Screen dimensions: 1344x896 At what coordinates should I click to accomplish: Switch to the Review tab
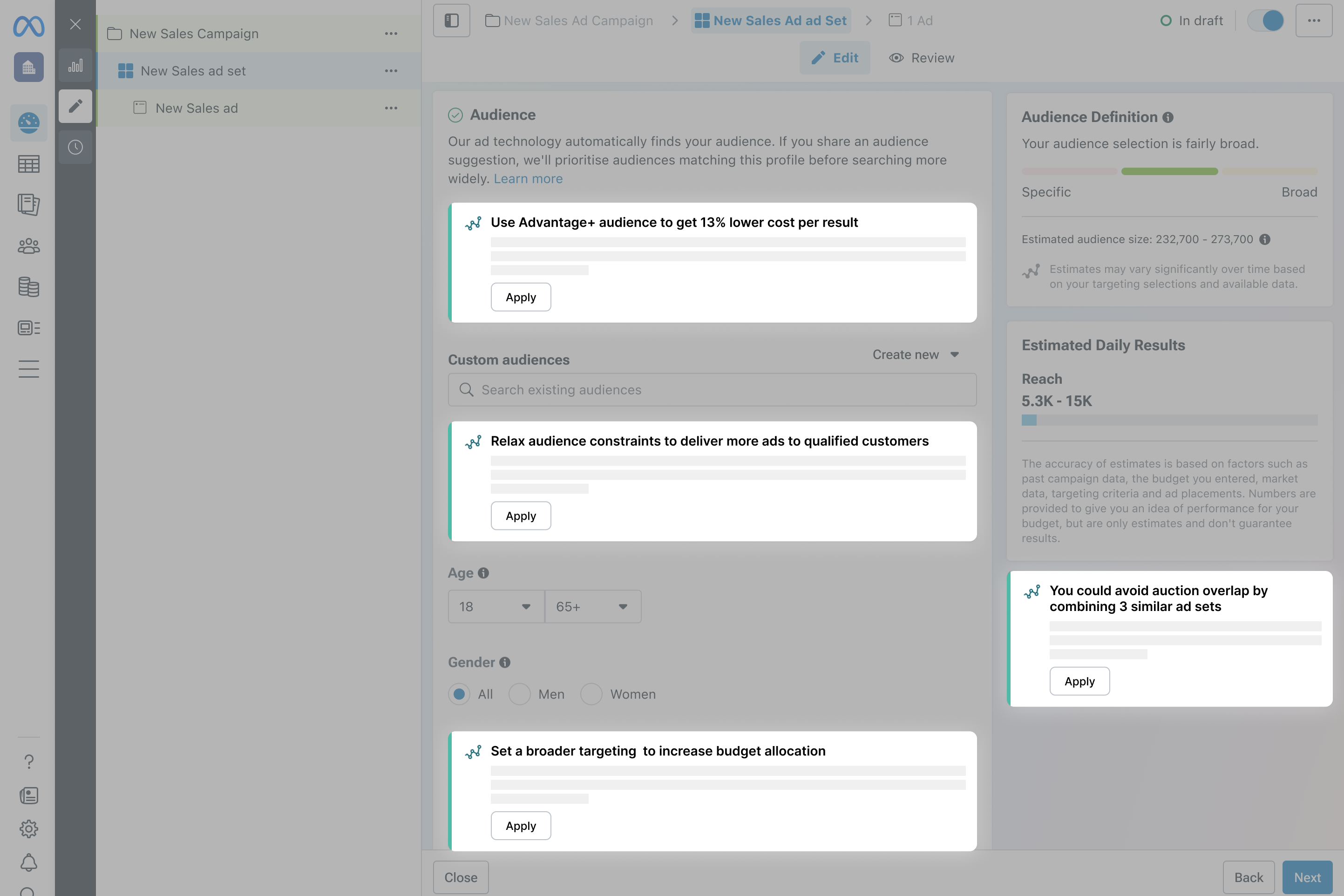[x=921, y=58]
